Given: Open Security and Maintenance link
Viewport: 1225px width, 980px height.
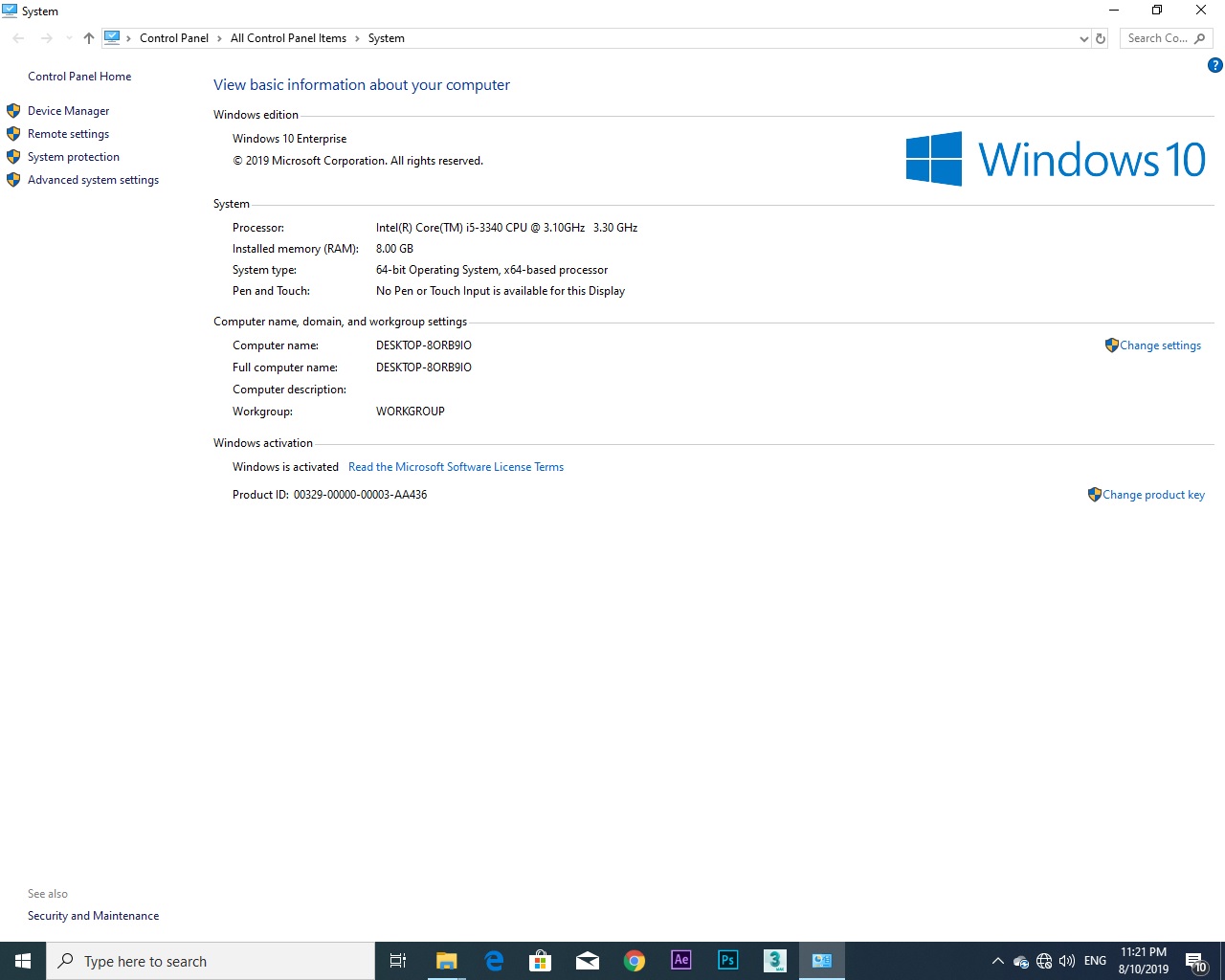Looking at the screenshot, I should click(93, 916).
